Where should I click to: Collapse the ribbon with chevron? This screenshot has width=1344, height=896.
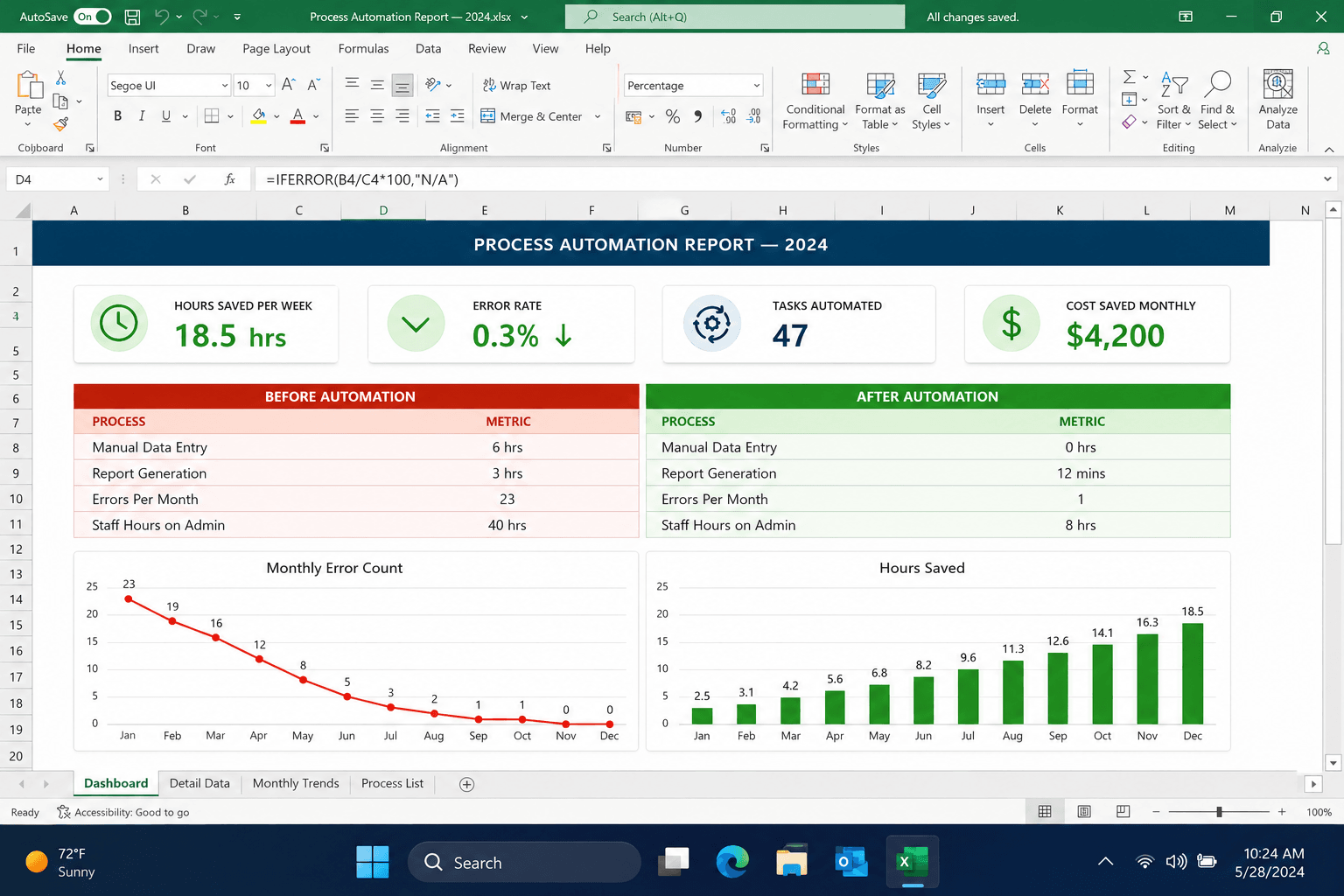click(x=1329, y=150)
